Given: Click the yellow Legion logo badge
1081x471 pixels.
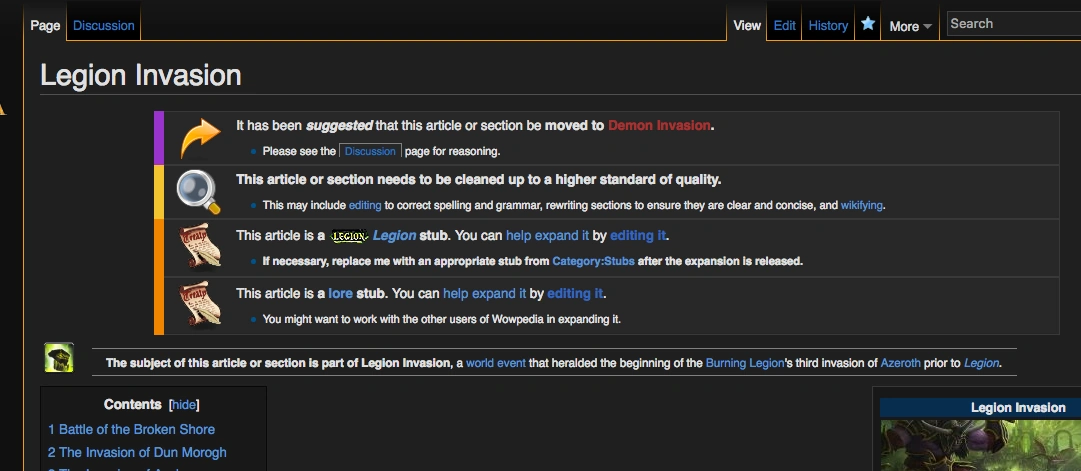Looking at the screenshot, I should point(349,236).
